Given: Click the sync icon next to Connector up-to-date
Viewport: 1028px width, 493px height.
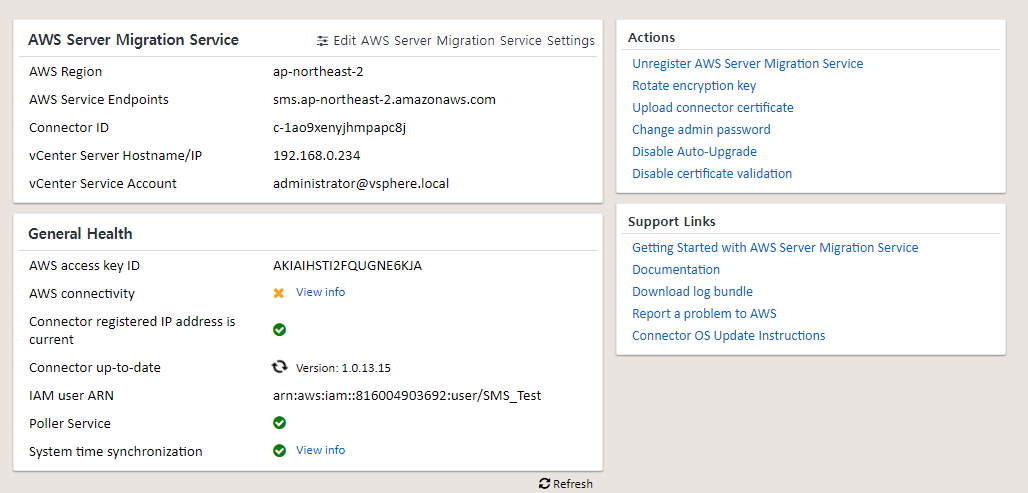Looking at the screenshot, I should [279, 367].
